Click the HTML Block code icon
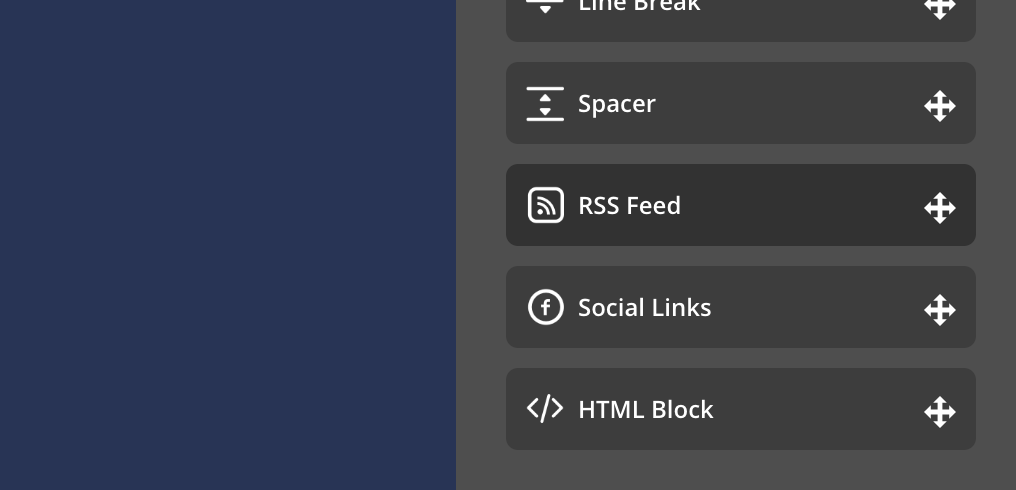Image resolution: width=1016 pixels, height=490 pixels. 545,409
